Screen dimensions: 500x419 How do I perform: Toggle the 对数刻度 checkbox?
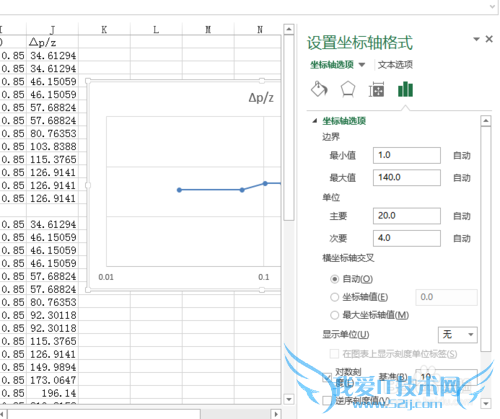327,377
